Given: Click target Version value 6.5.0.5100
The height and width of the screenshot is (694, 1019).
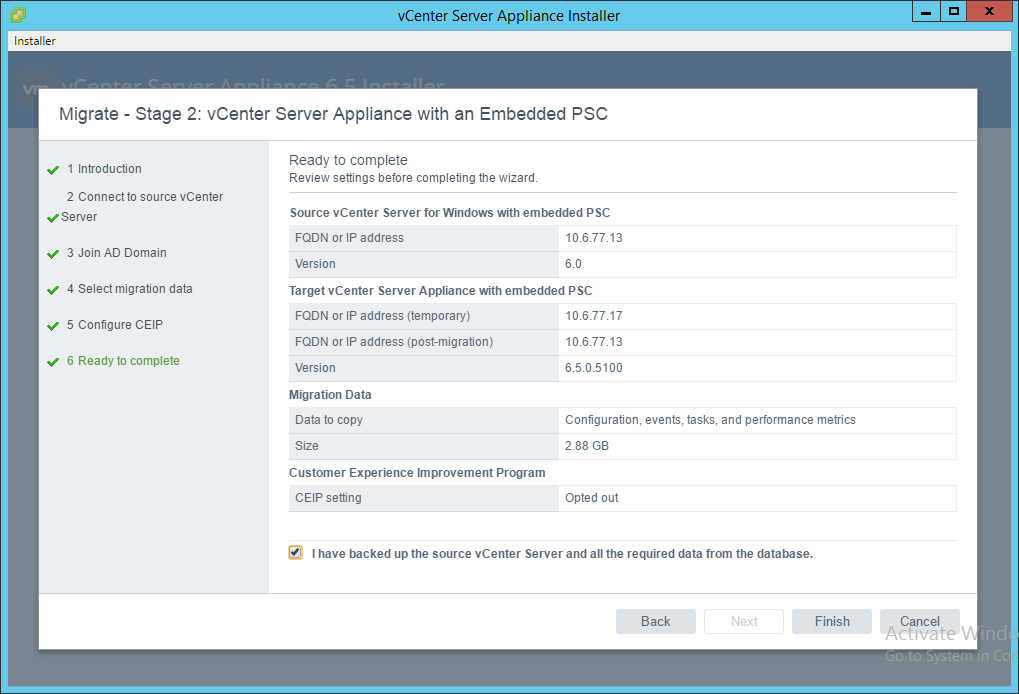Looking at the screenshot, I should pos(593,368).
